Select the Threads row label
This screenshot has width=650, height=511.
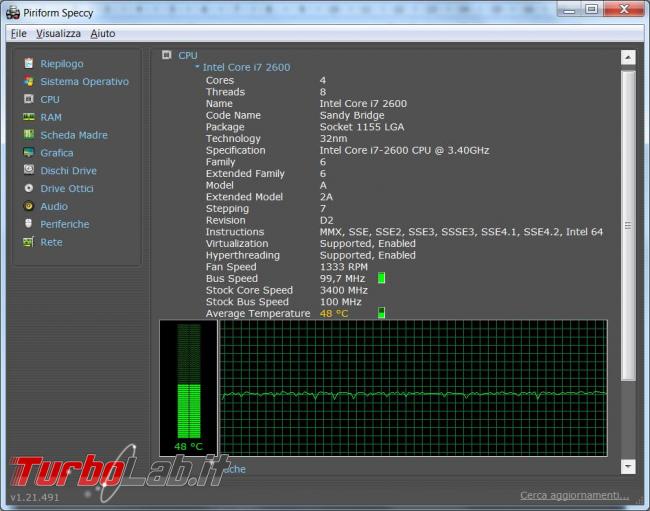point(225,92)
